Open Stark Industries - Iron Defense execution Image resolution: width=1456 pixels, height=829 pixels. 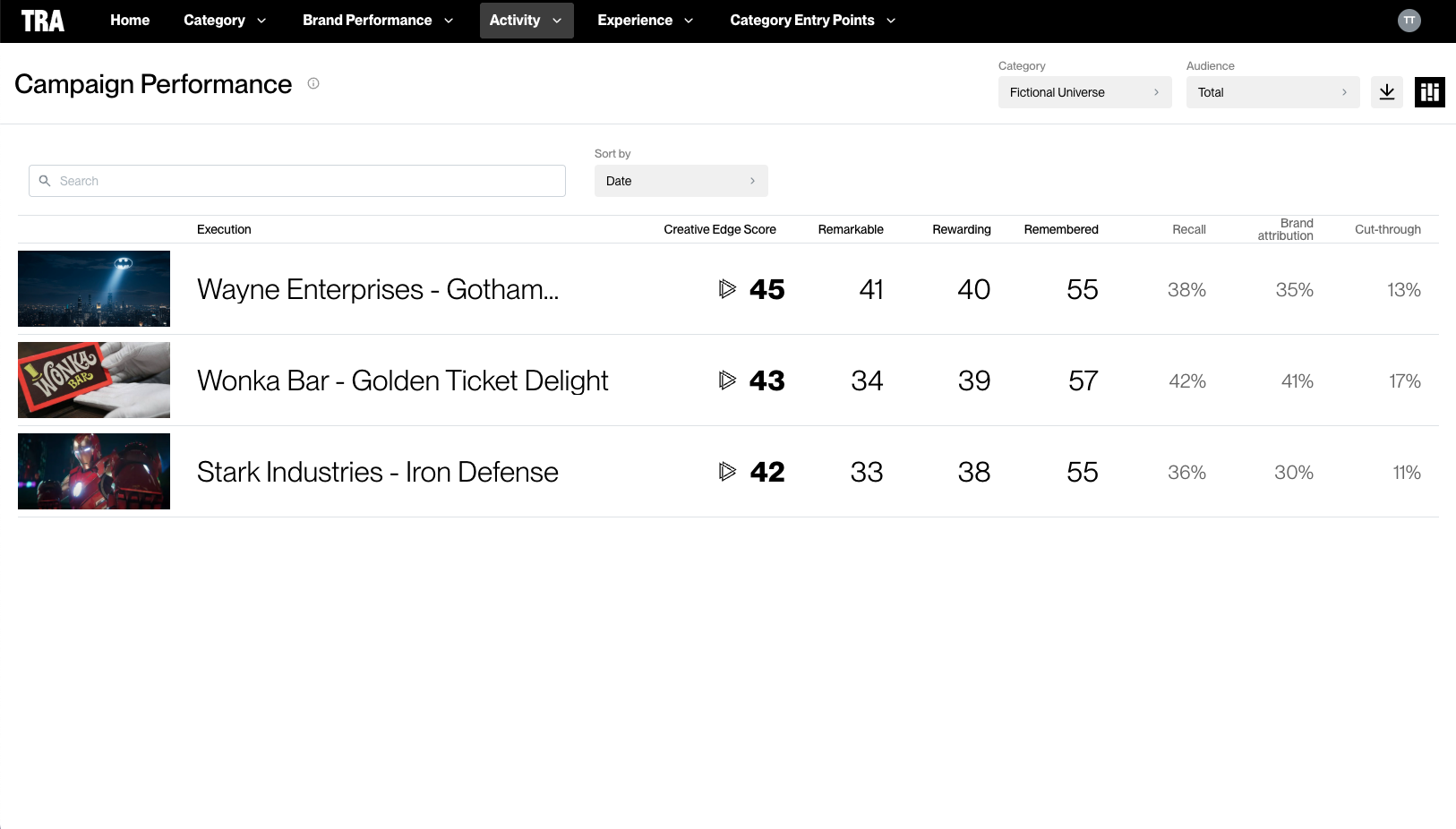(378, 472)
